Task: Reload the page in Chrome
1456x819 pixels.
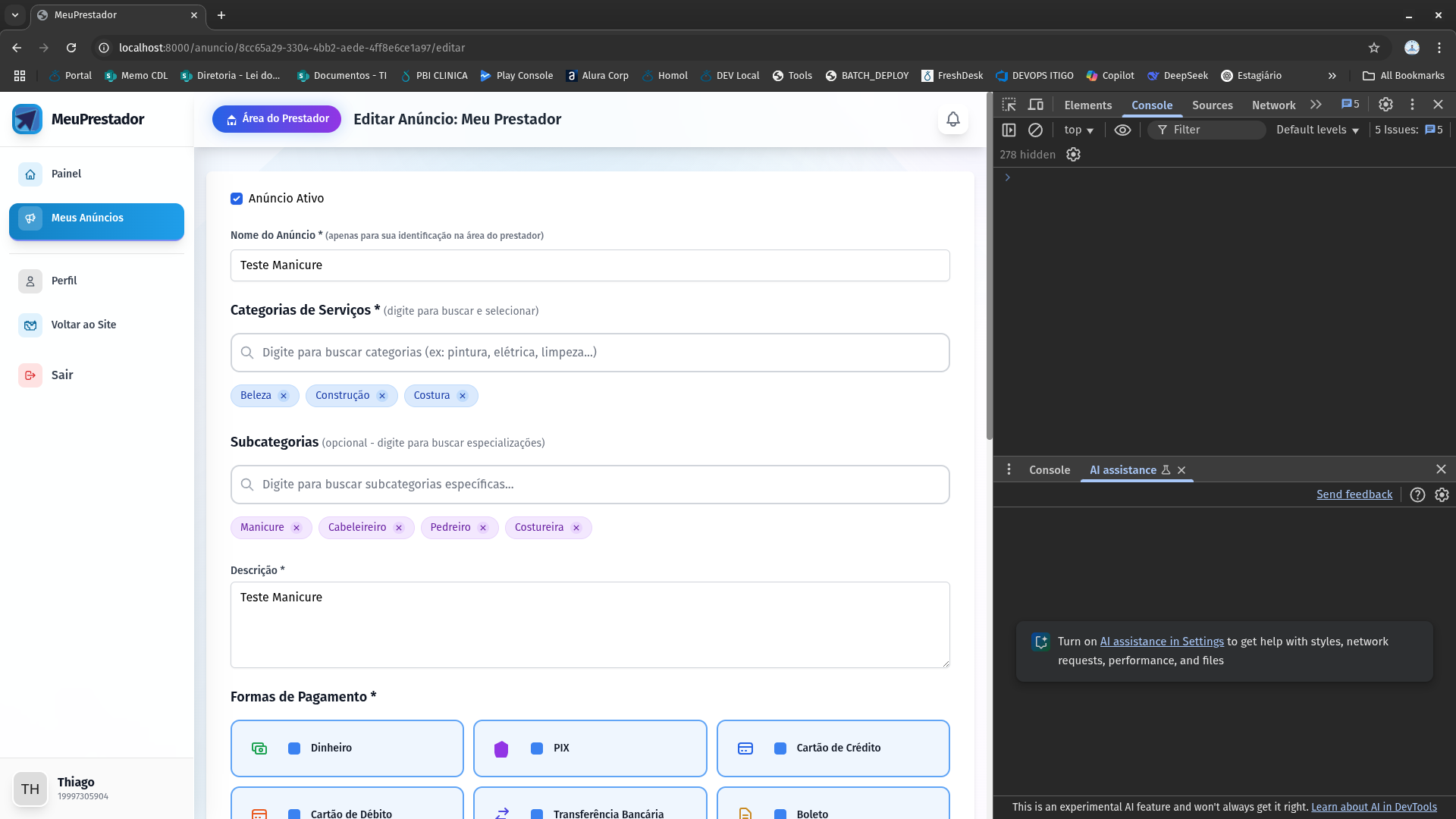Action: (x=71, y=48)
